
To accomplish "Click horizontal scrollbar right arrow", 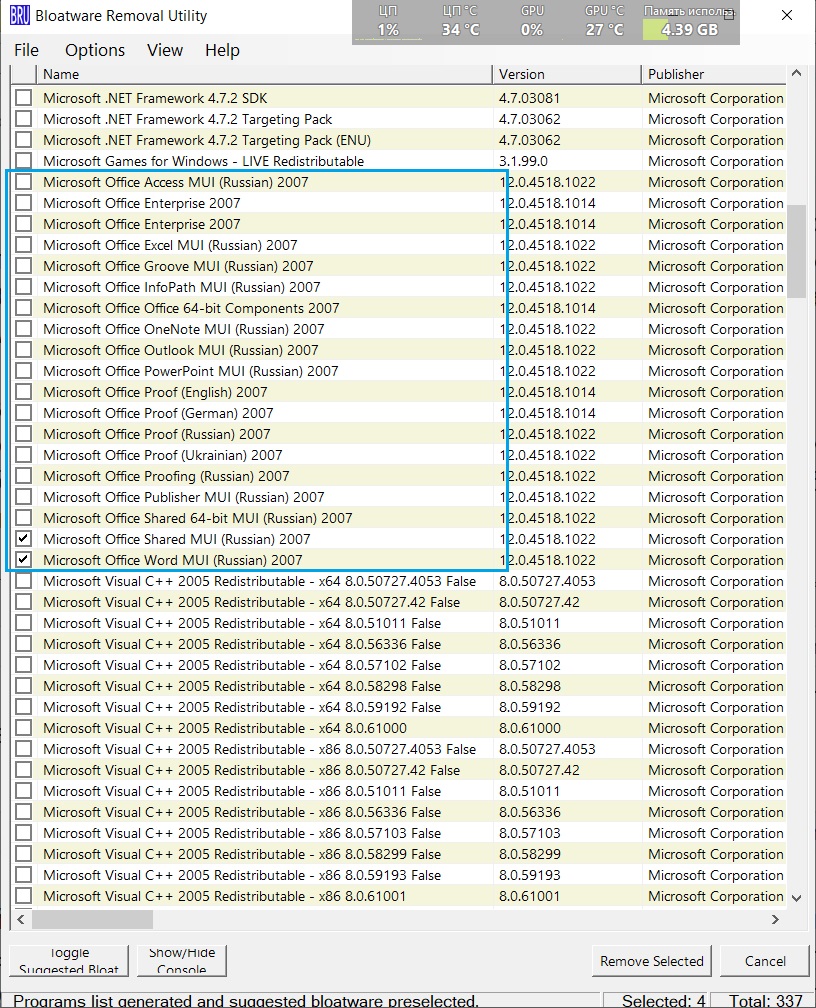I will coord(775,919).
